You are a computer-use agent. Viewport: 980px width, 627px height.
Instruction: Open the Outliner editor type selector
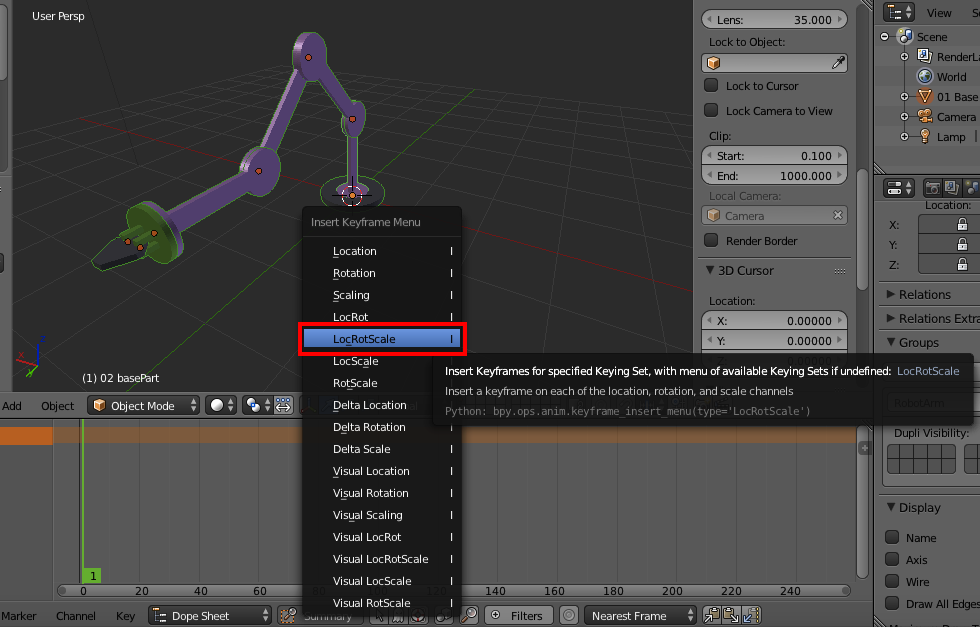coord(900,12)
